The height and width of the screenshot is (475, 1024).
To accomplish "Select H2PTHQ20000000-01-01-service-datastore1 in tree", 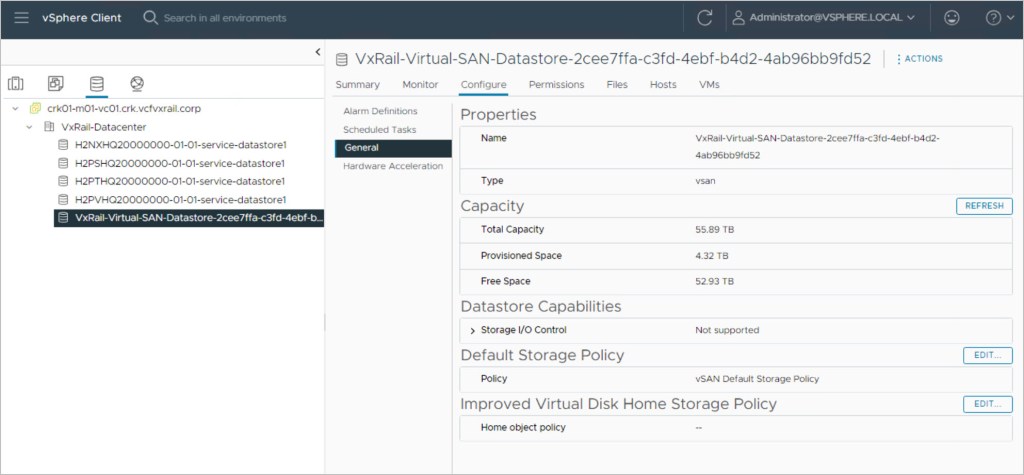I will click(180, 181).
